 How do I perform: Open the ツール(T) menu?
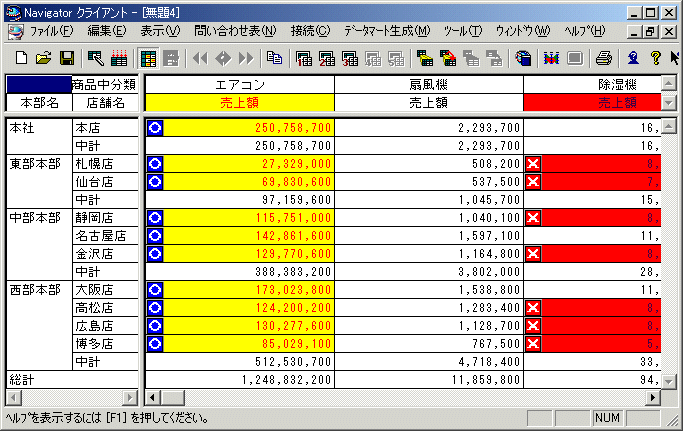click(x=463, y=31)
